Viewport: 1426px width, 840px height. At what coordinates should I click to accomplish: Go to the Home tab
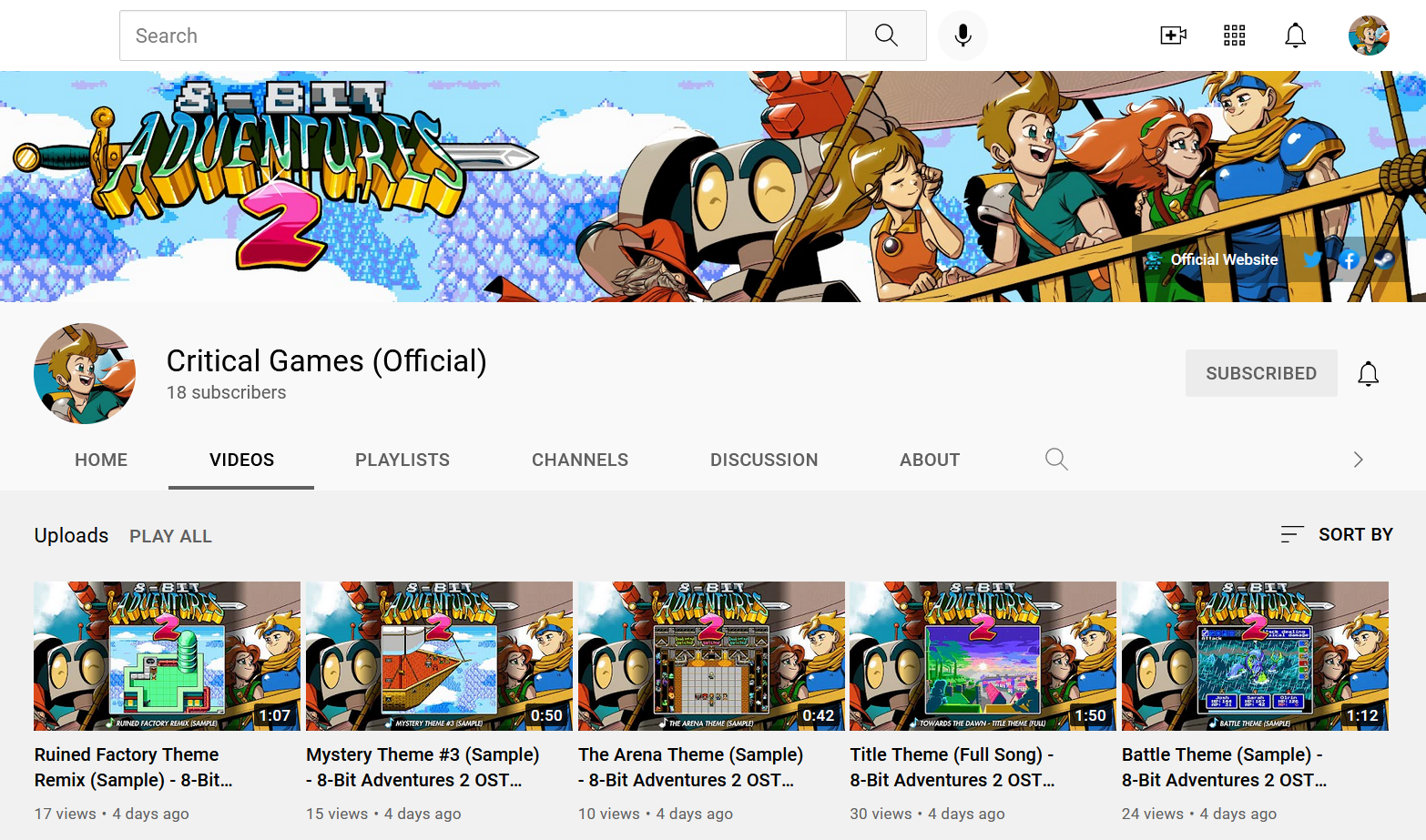[x=101, y=460]
